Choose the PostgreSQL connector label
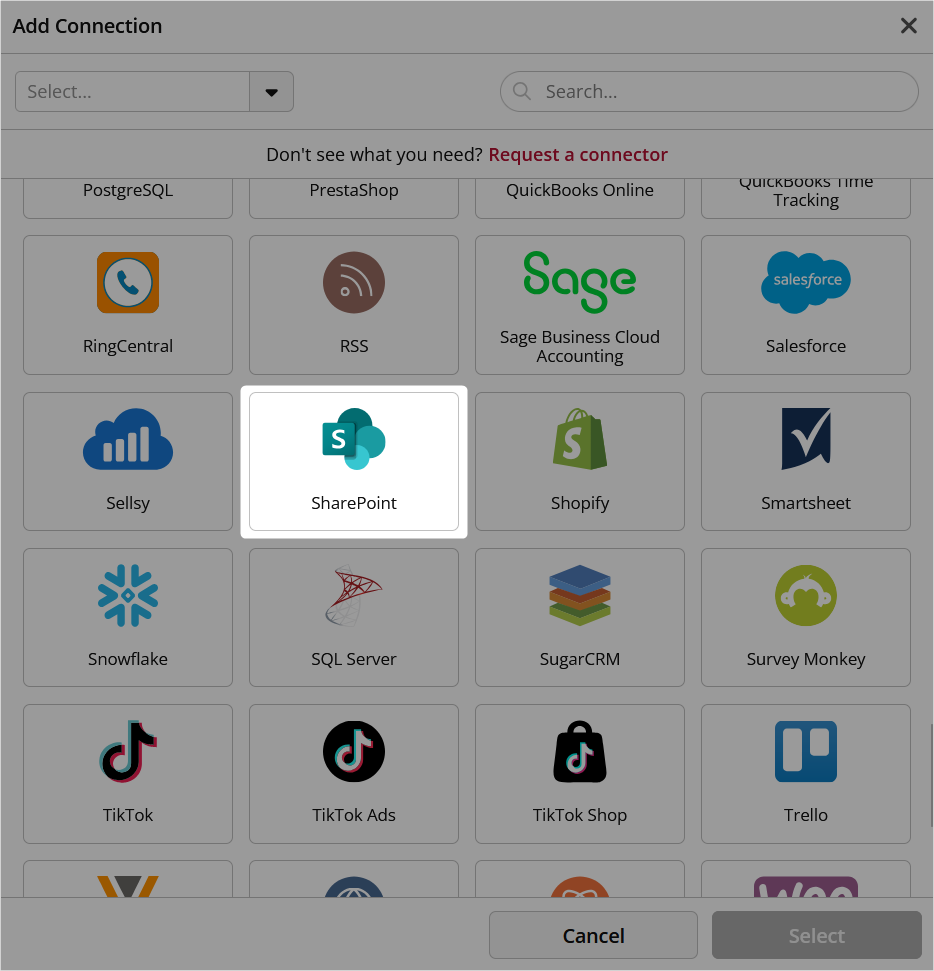 [128, 190]
